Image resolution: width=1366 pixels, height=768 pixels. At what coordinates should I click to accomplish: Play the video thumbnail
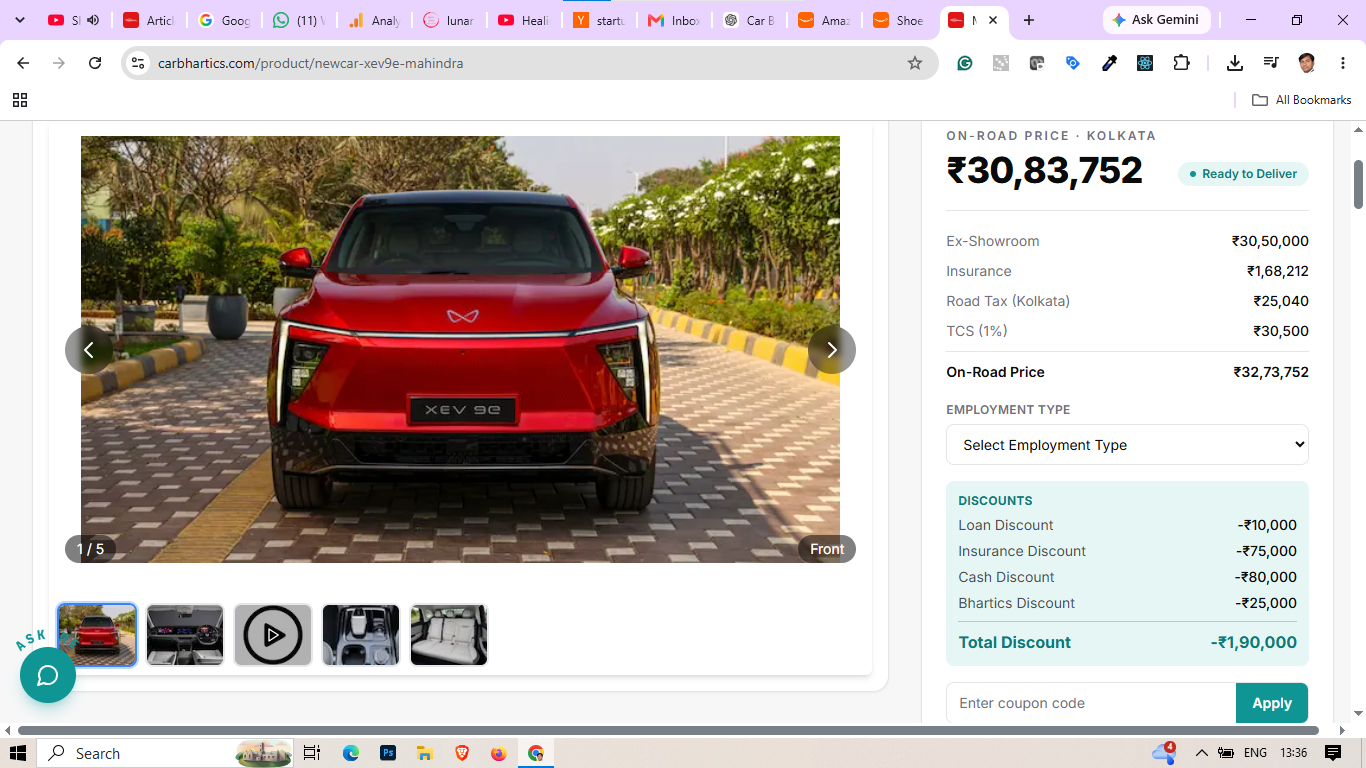(273, 635)
